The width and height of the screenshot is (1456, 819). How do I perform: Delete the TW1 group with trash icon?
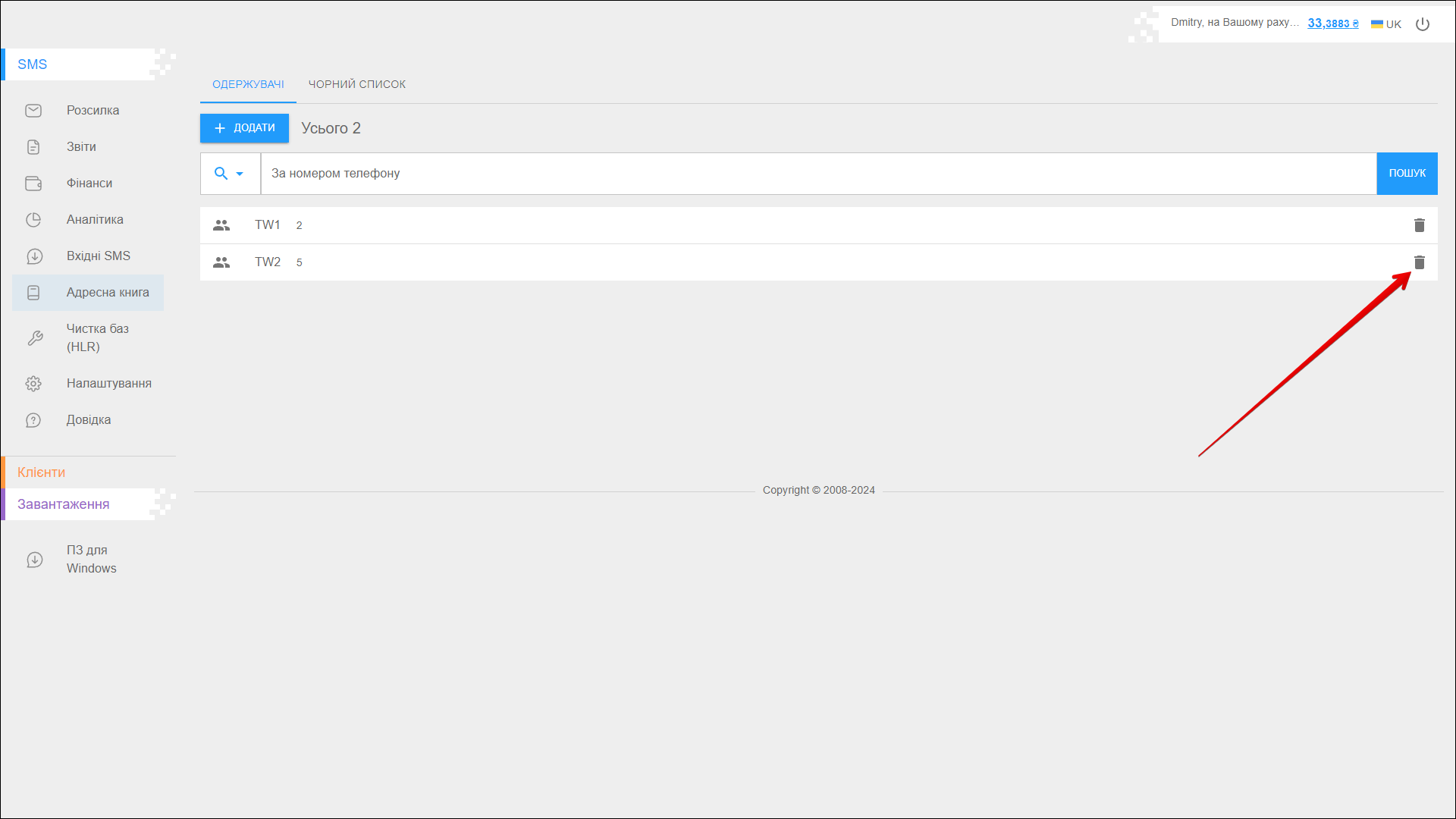click(x=1419, y=225)
